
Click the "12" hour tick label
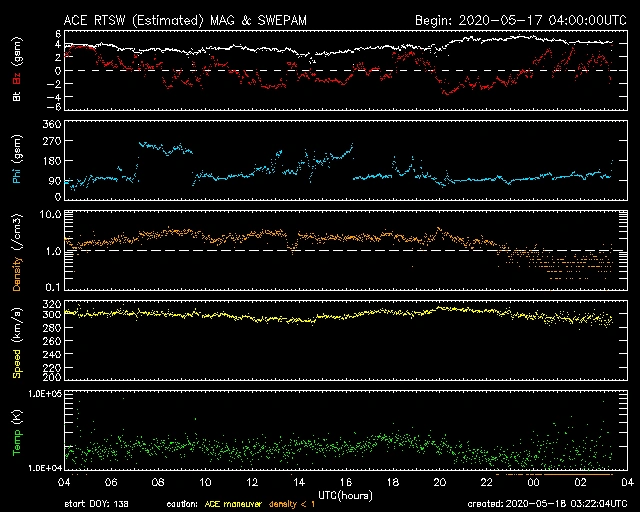tap(252, 483)
